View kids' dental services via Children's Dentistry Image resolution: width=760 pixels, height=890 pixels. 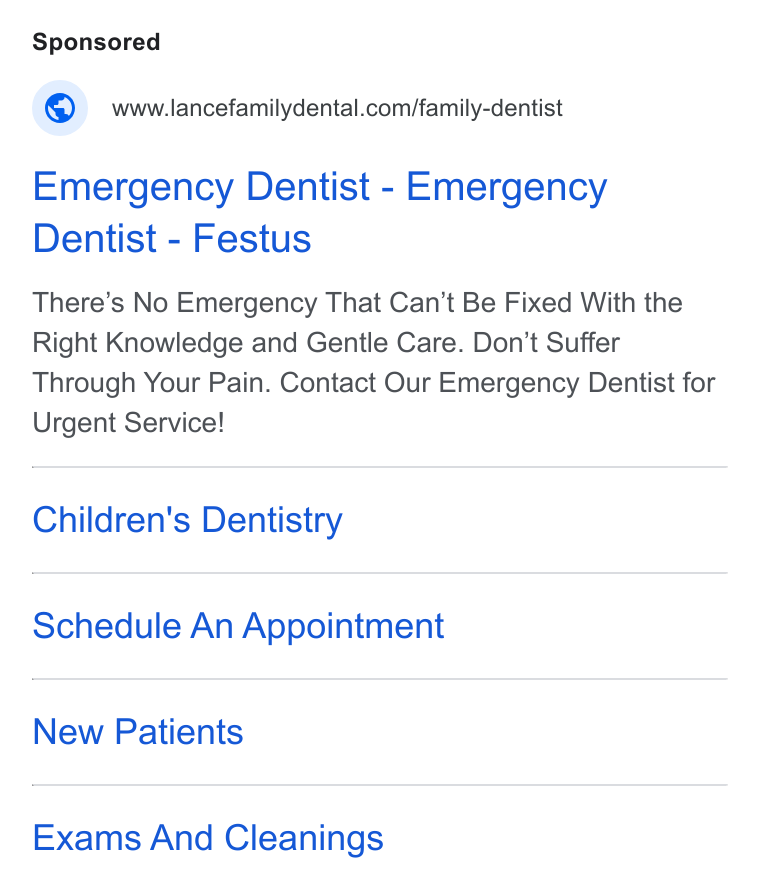pyautogui.click(x=187, y=520)
